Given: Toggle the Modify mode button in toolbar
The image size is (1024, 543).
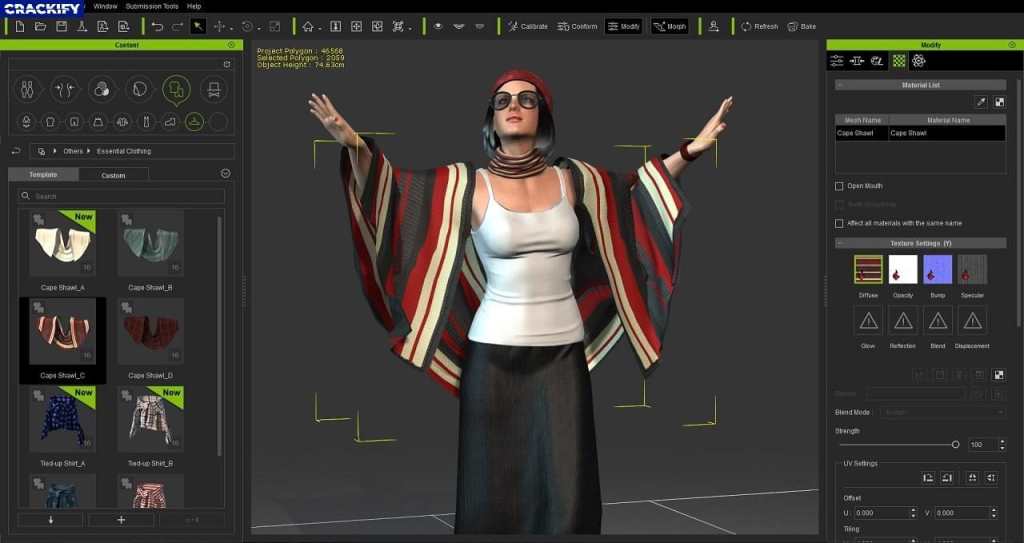Looking at the screenshot, I should [624, 27].
